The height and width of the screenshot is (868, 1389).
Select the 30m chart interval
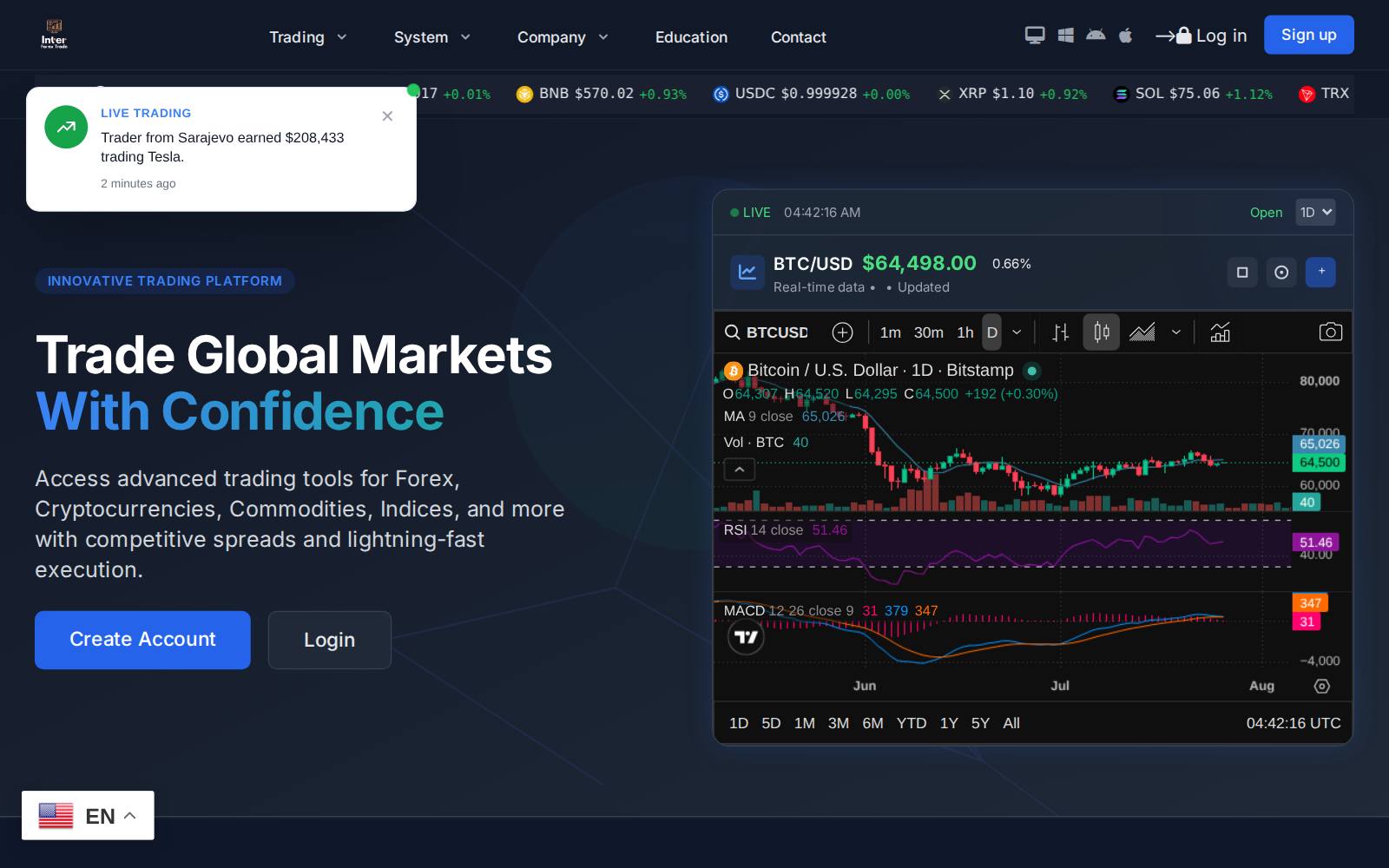pos(928,332)
